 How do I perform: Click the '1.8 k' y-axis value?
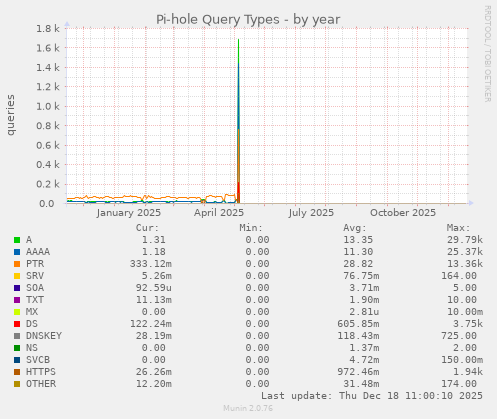click(48, 29)
